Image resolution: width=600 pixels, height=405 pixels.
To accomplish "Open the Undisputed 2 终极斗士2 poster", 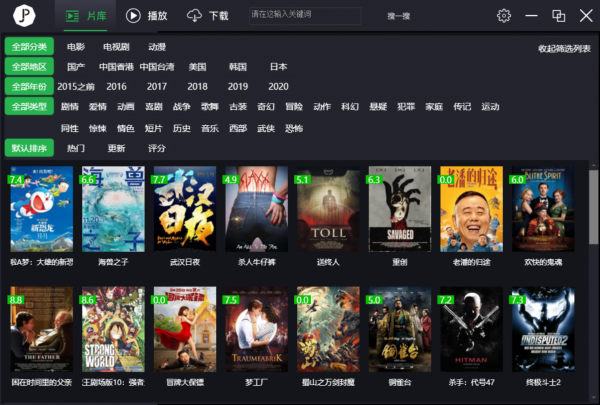I will coord(543,329).
